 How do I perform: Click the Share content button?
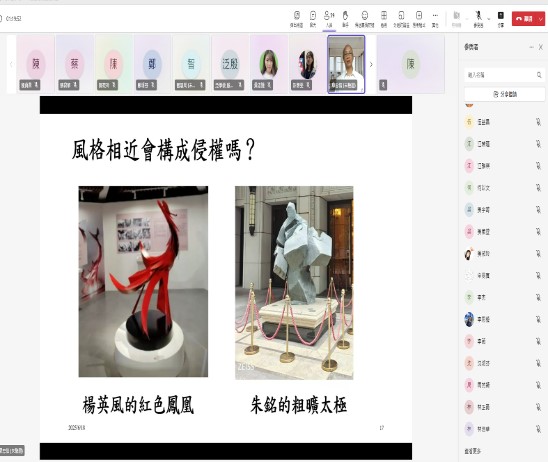click(x=501, y=19)
